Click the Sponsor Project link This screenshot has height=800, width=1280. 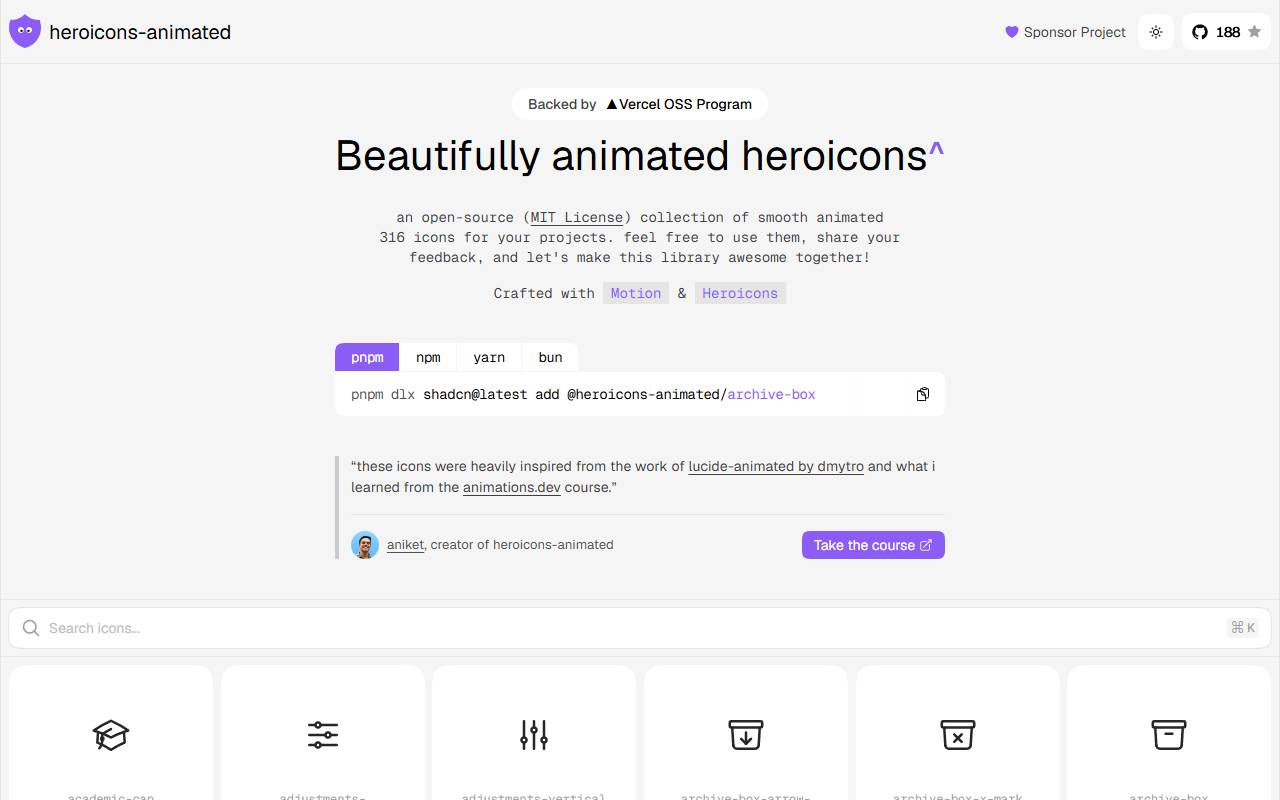[x=1066, y=32]
